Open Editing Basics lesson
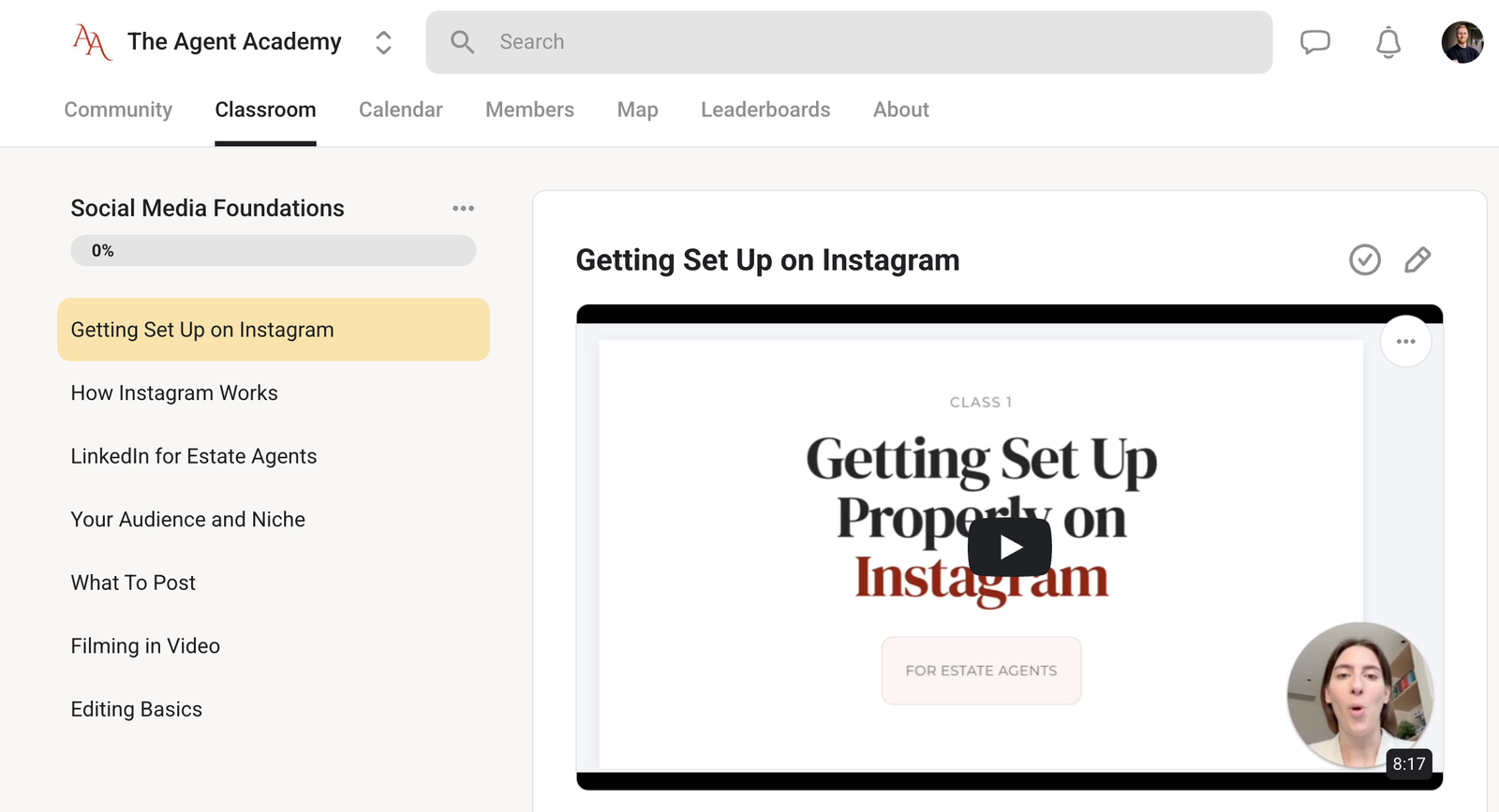Viewport: 1499px width, 812px height. tap(137, 709)
